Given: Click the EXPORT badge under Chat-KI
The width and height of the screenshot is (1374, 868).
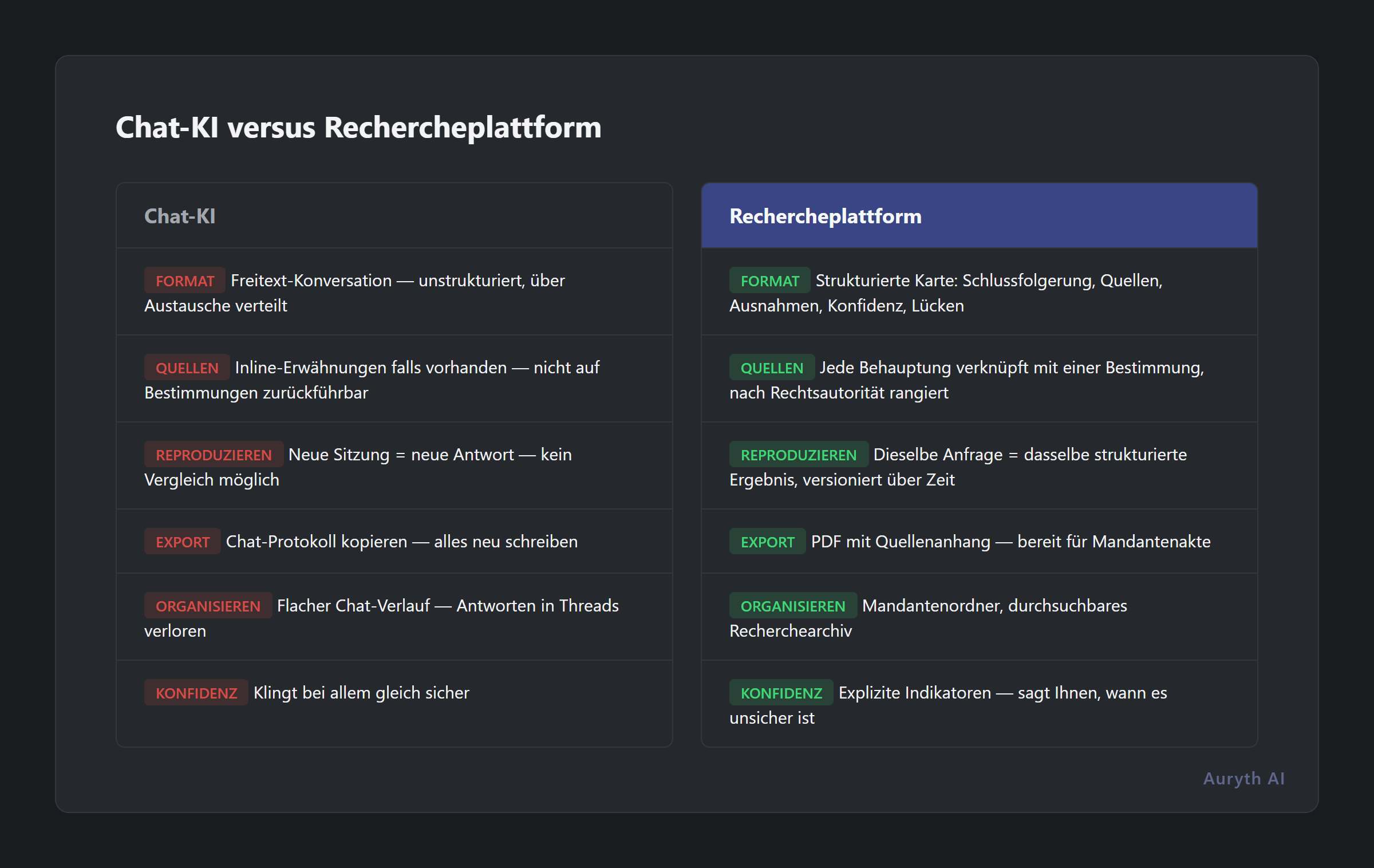Looking at the screenshot, I should (x=181, y=541).
